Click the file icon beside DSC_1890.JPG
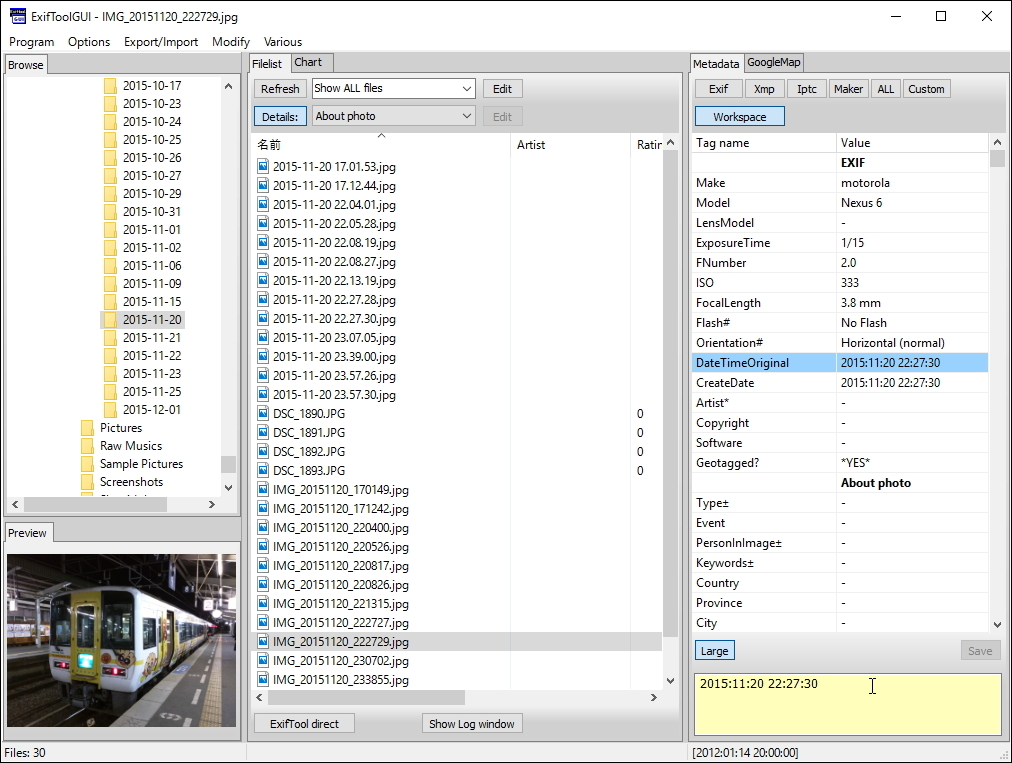The image size is (1012, 763). point(263,414)
